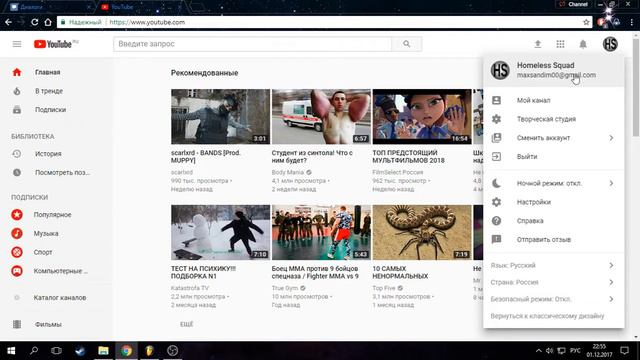This screenshot has width=640, height=360.
Task: Click the В тренде flame icon
Action: coord(17,91)
